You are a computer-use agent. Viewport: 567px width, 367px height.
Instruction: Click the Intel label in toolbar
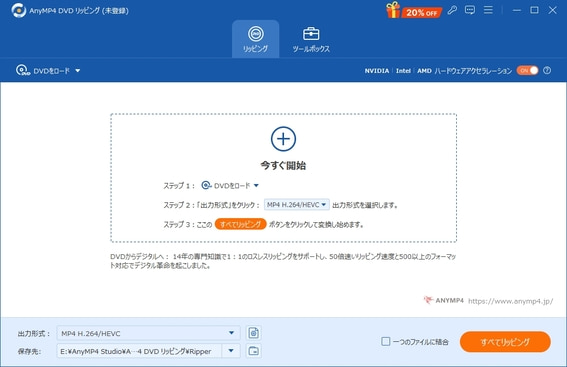[403, 71]
